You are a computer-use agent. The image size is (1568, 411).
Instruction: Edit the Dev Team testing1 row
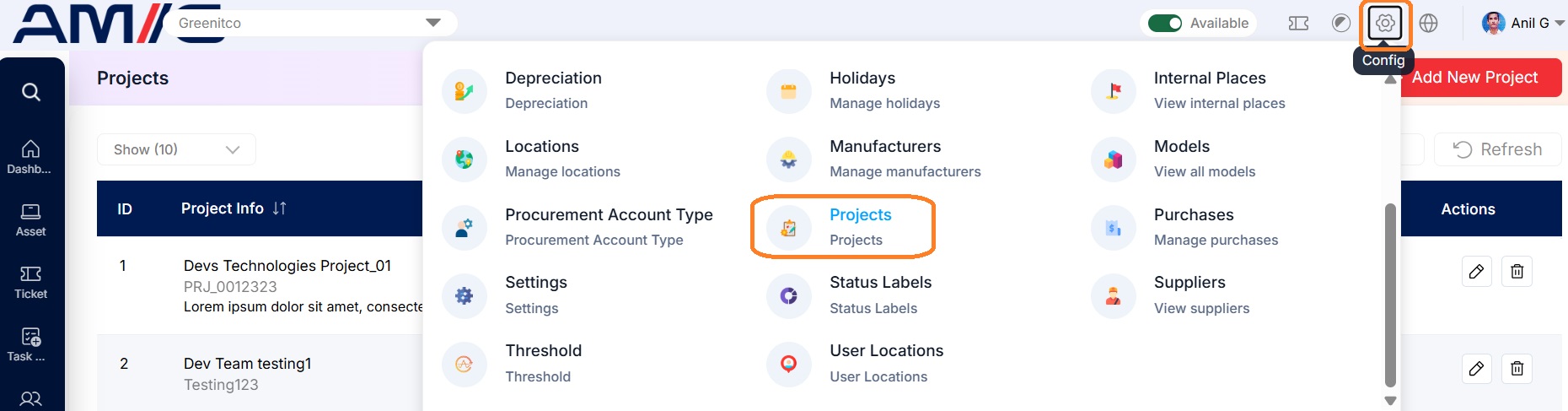point(1476,369)
